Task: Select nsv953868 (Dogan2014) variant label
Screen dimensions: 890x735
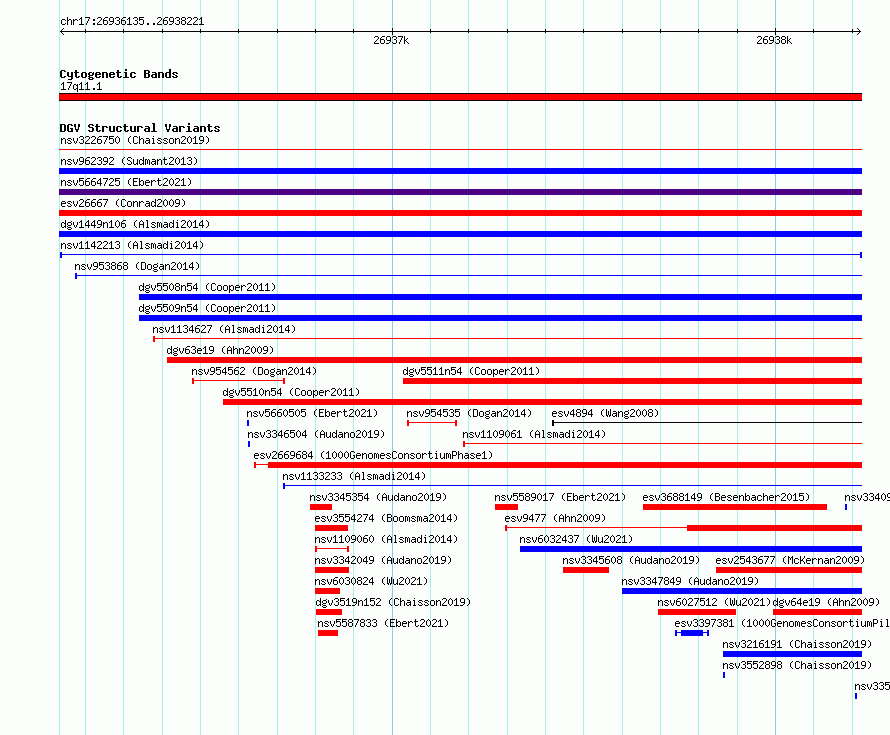Action: click(x=137, y=266)
